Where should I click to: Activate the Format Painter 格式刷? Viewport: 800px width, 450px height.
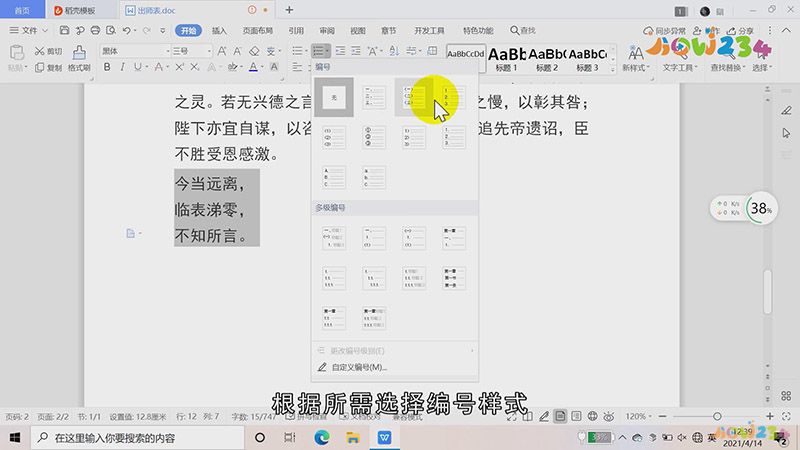tap(79, 59)
